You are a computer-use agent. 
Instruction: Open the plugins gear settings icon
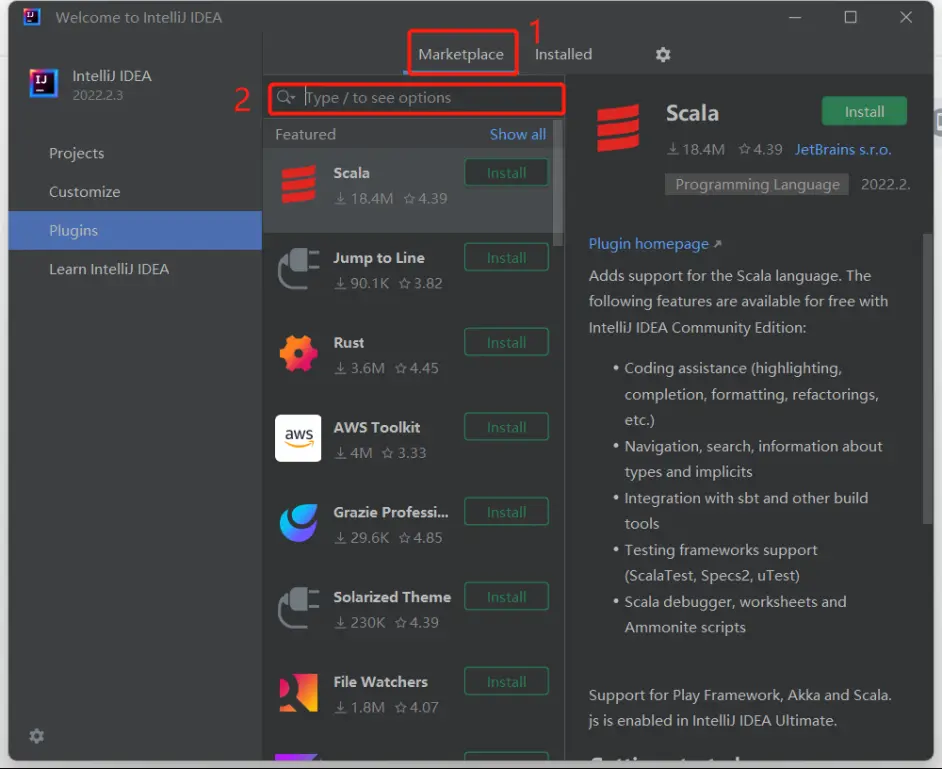663,55
